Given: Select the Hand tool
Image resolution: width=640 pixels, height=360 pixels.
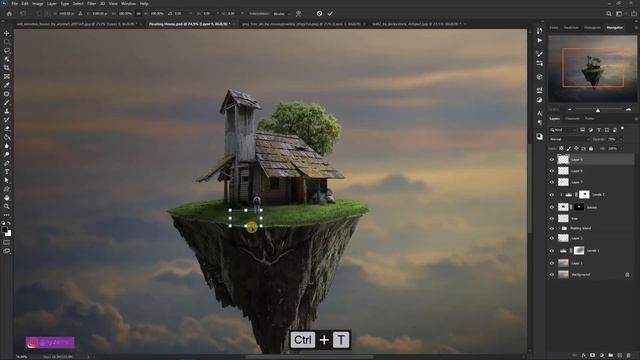Looking at the screenshot, I should coord(7,198).
